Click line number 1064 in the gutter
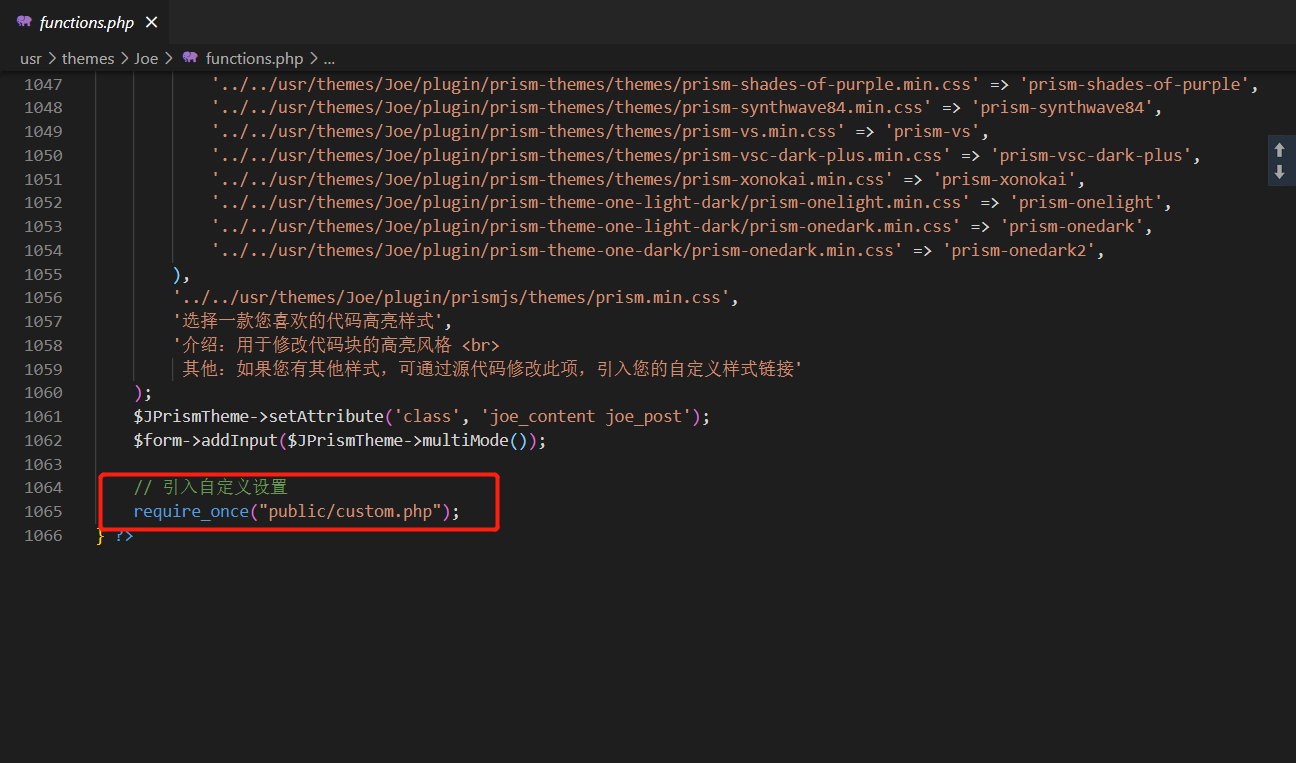This screenshot has height=763, width=1296. tap(43, 487)
